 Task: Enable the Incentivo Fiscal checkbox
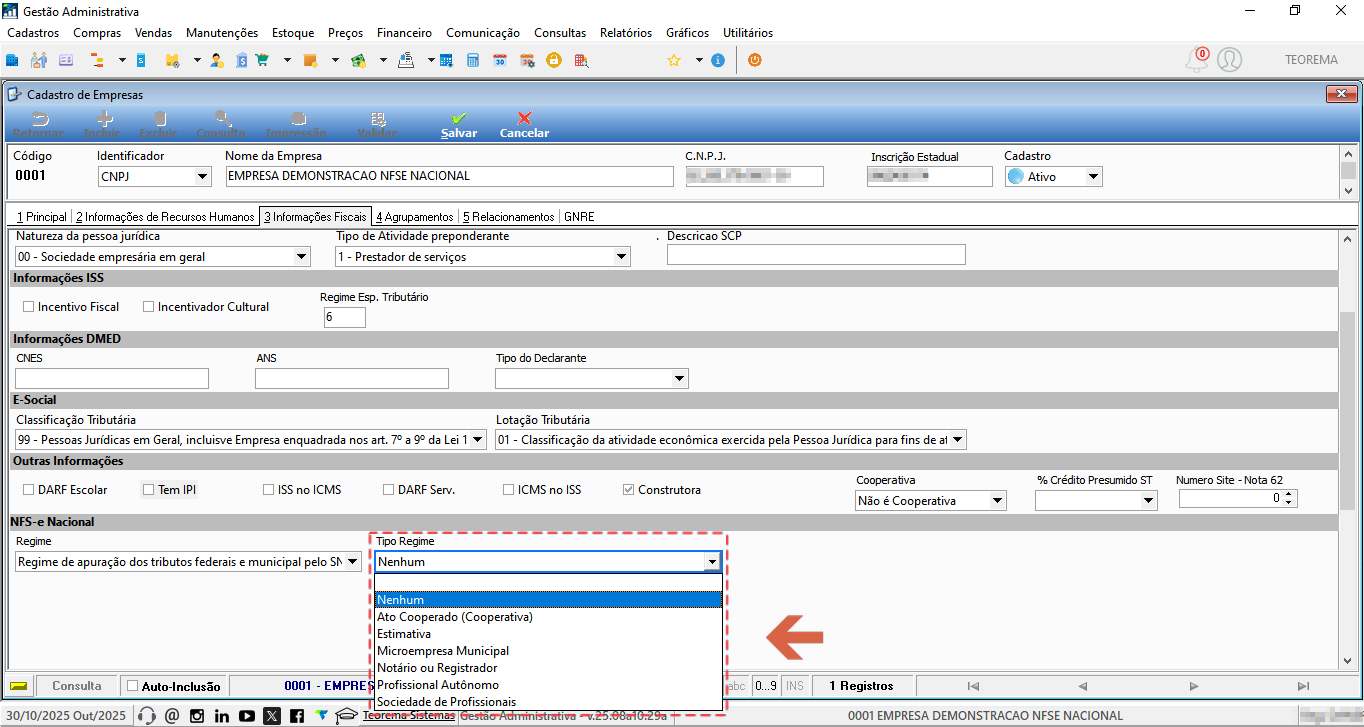click(x=28, y=307)
